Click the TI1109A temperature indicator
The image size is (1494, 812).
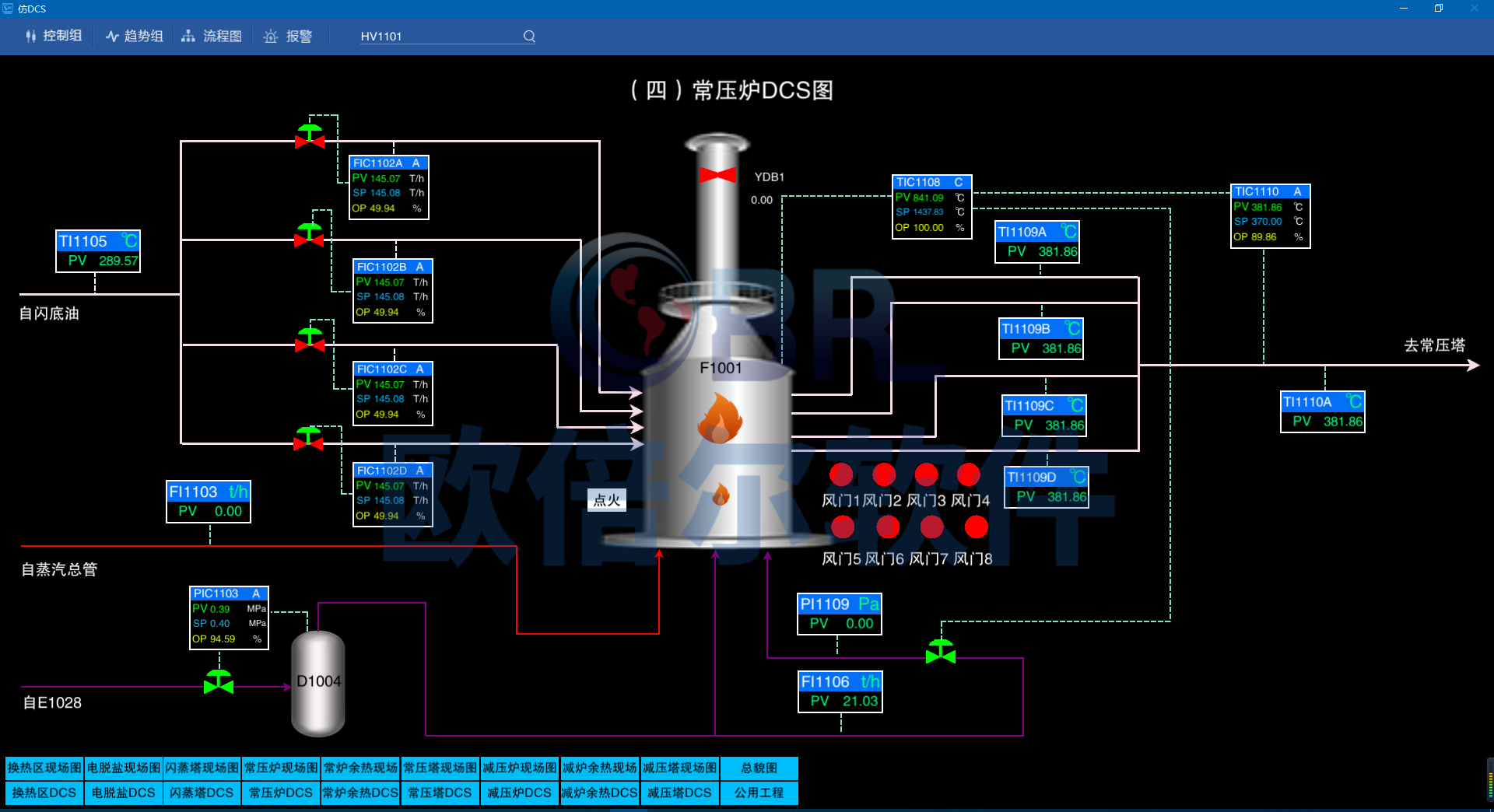(1037, 242)
